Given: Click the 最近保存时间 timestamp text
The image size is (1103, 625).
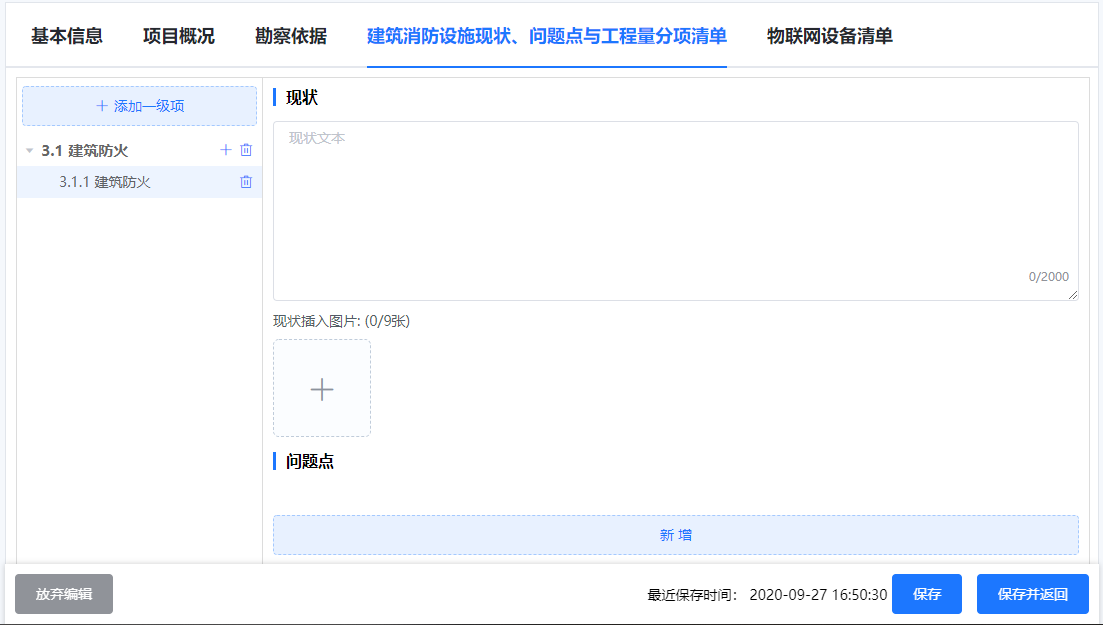Looking at the screenshot, I should (818, 595).
